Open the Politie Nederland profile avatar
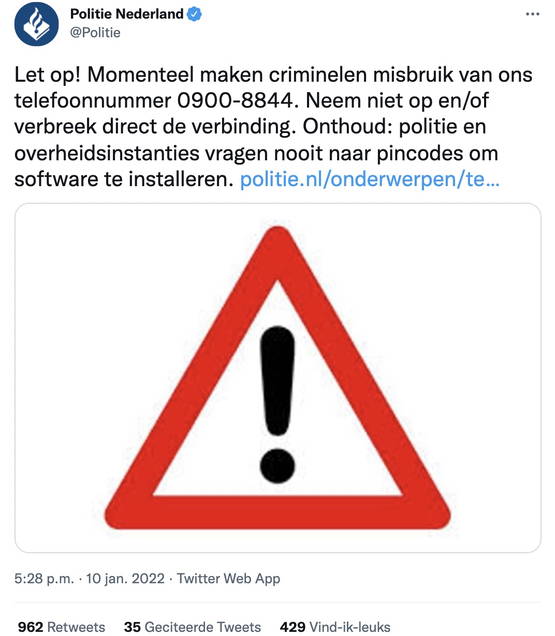The width and height of the screenshot is (555, 636). click(37, 24)
